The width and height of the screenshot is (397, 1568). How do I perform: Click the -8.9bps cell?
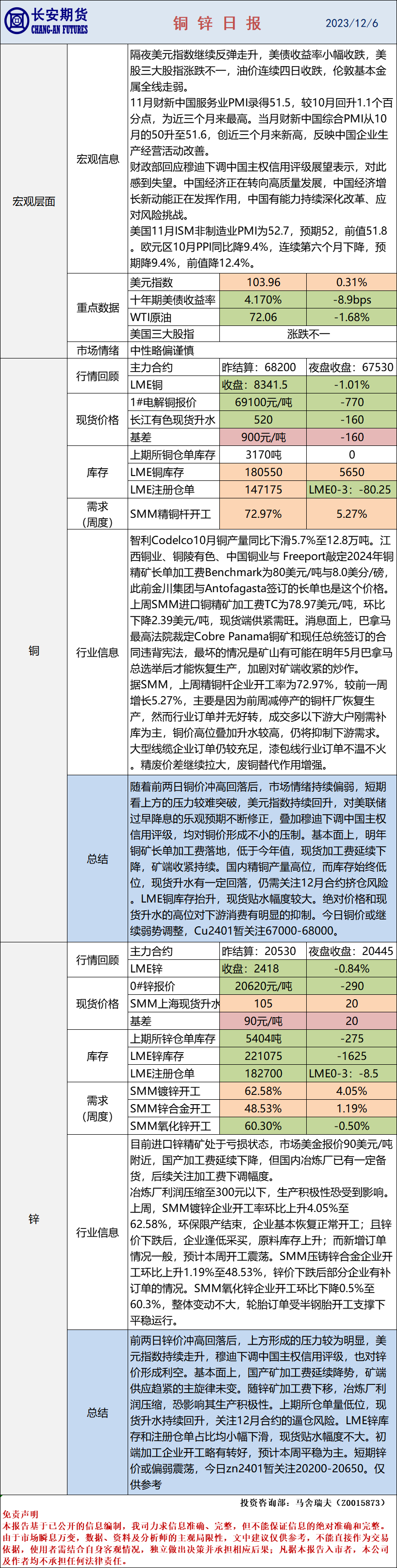[x=351, y=300]
